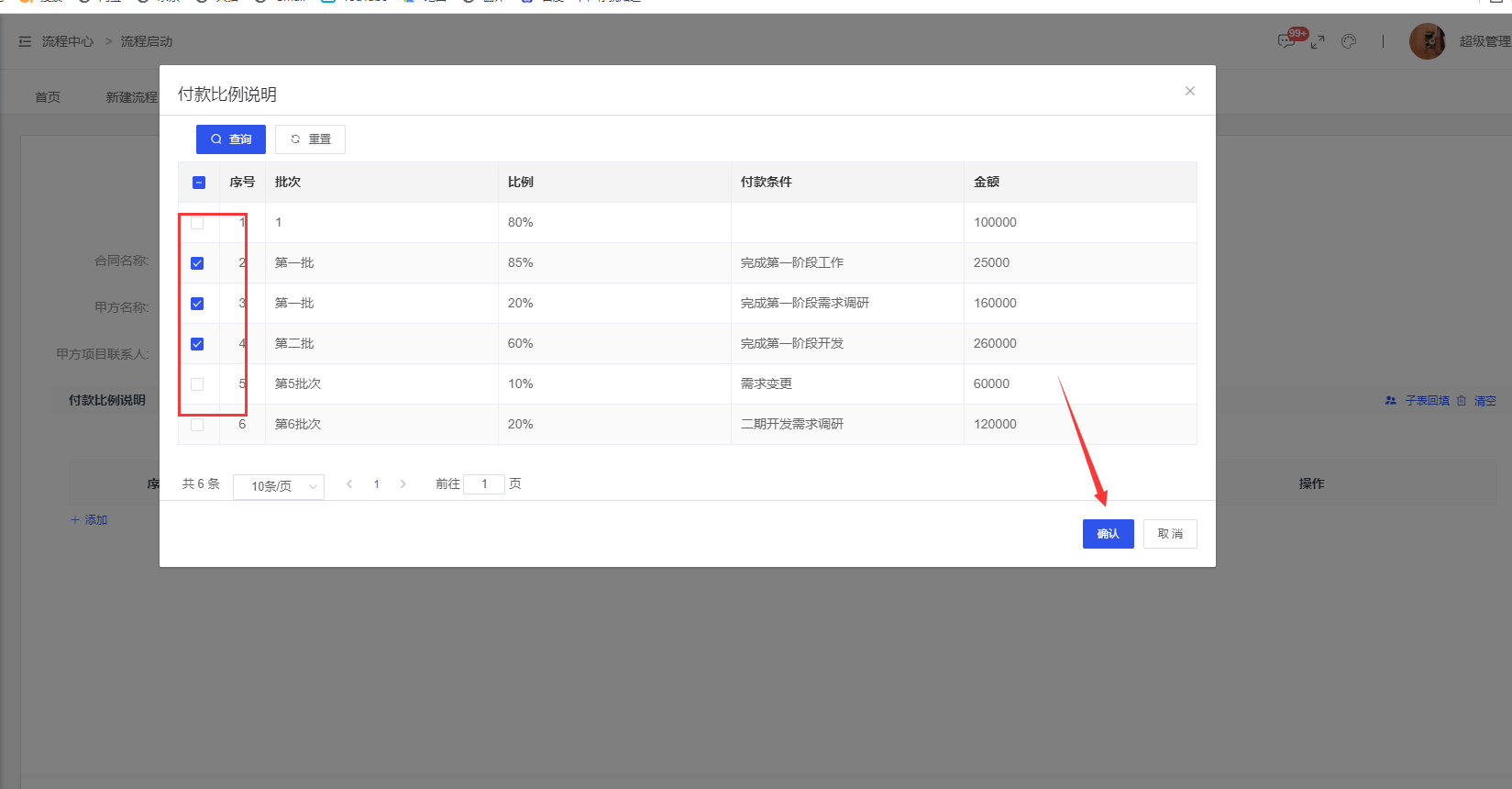The width and height of the screenshot is (1512, 789).
Task: Collapse sidebar using the menu fold icon
Action: click(25, 41)
